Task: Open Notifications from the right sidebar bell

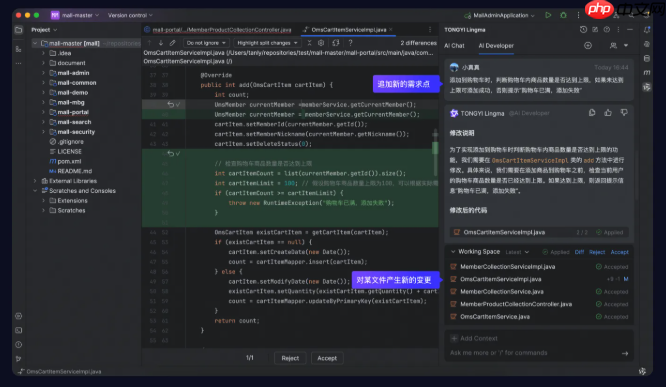Action: click(x=646, y=30)
